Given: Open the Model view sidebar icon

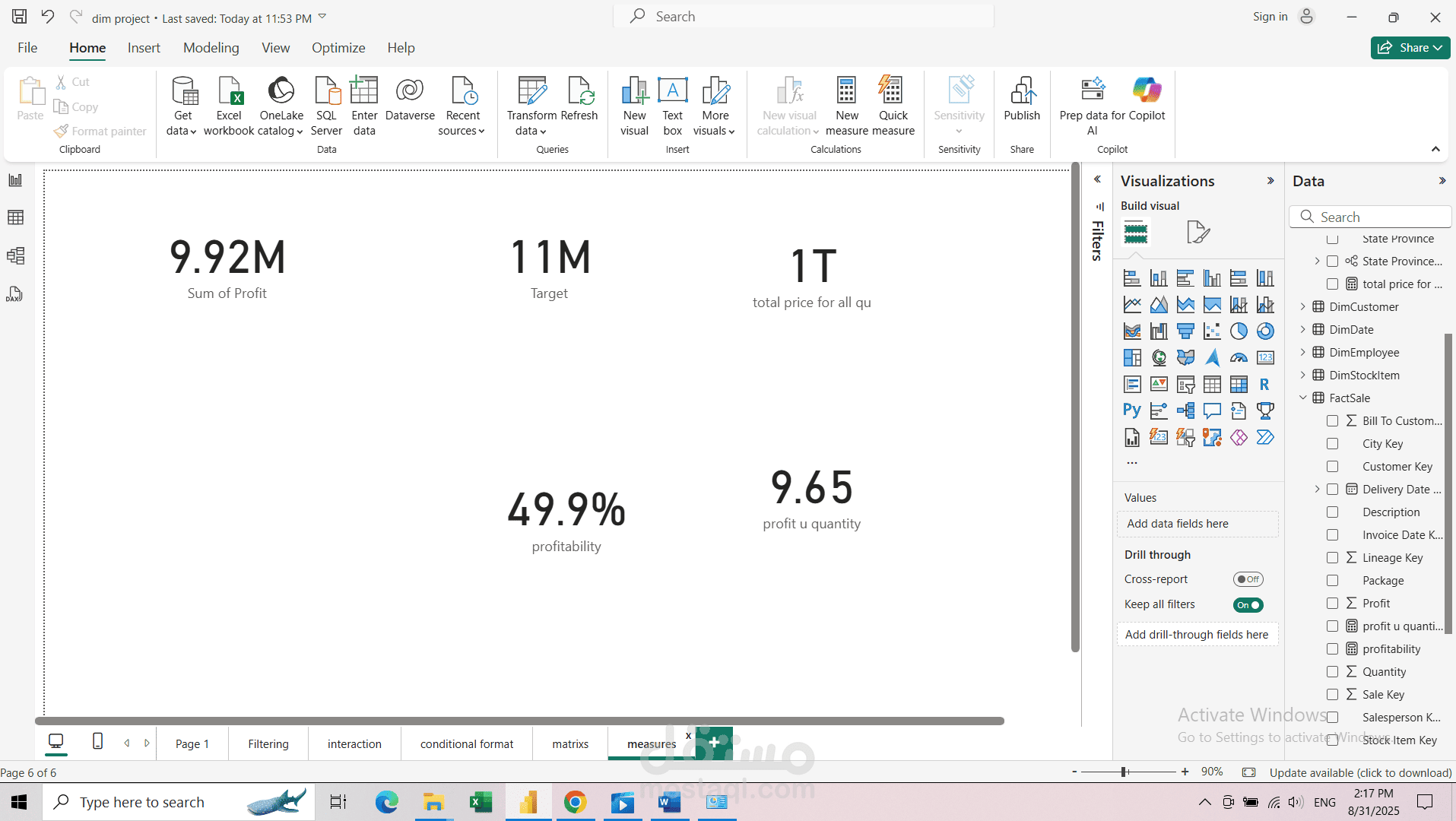Looking at the screenshot, I should point(15,256).
